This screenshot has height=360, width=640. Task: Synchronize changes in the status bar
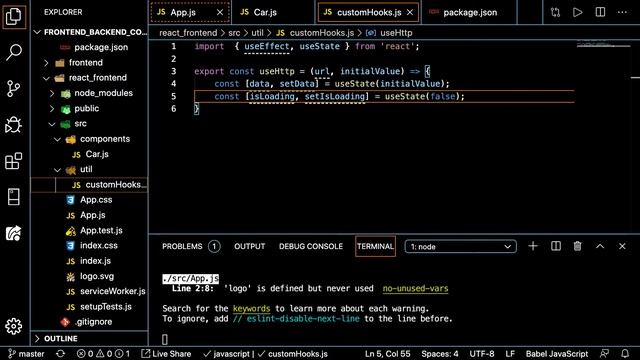click(60, 354)
